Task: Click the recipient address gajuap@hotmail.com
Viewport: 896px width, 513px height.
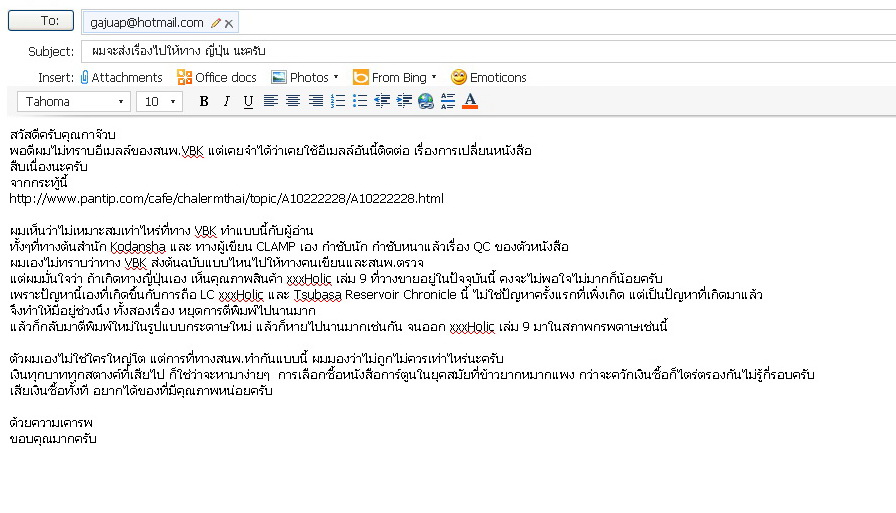Action: [x=147, y=23]
